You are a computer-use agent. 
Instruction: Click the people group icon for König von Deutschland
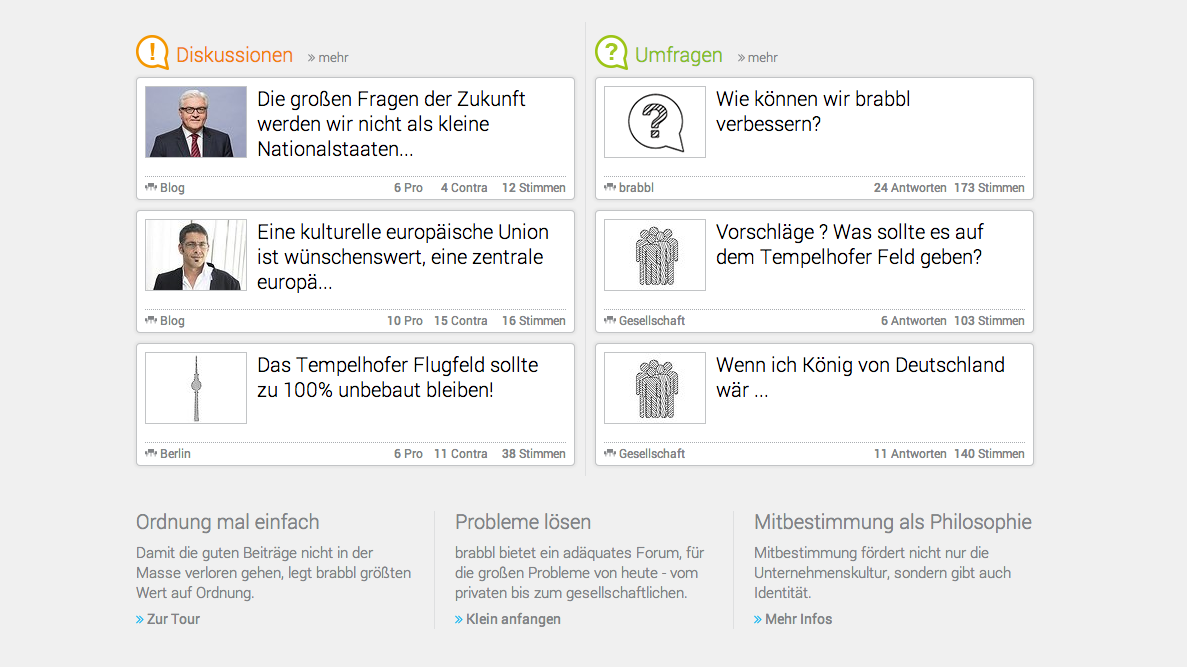coord(655,388)
